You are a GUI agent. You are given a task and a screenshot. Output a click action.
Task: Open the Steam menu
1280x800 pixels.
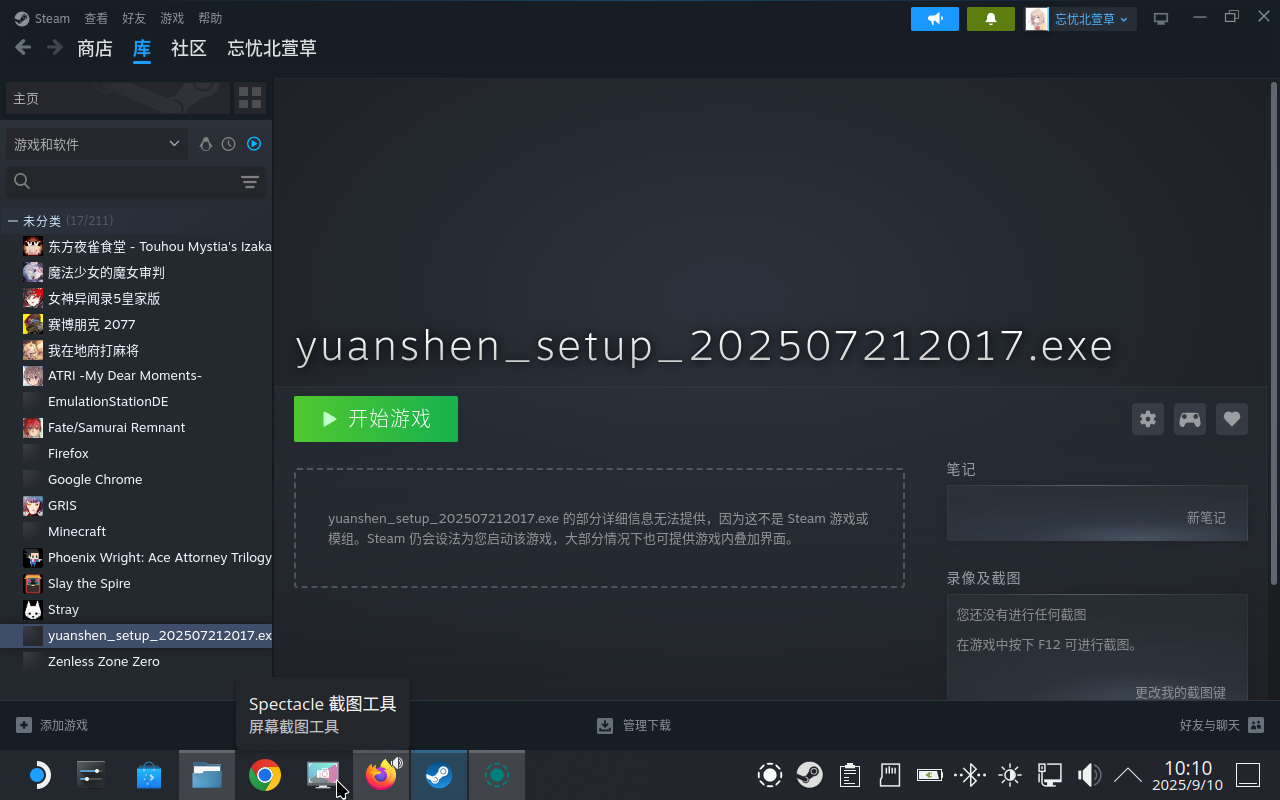[x=42, y=18]
